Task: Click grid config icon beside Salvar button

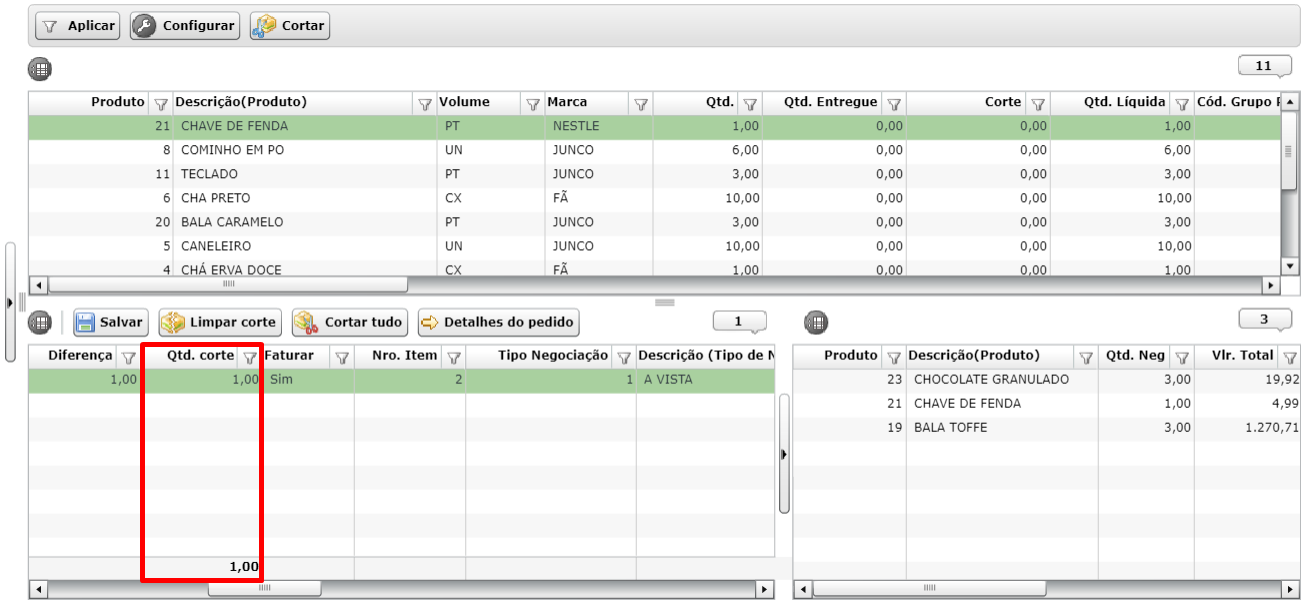Action: [x=40, y=322]
